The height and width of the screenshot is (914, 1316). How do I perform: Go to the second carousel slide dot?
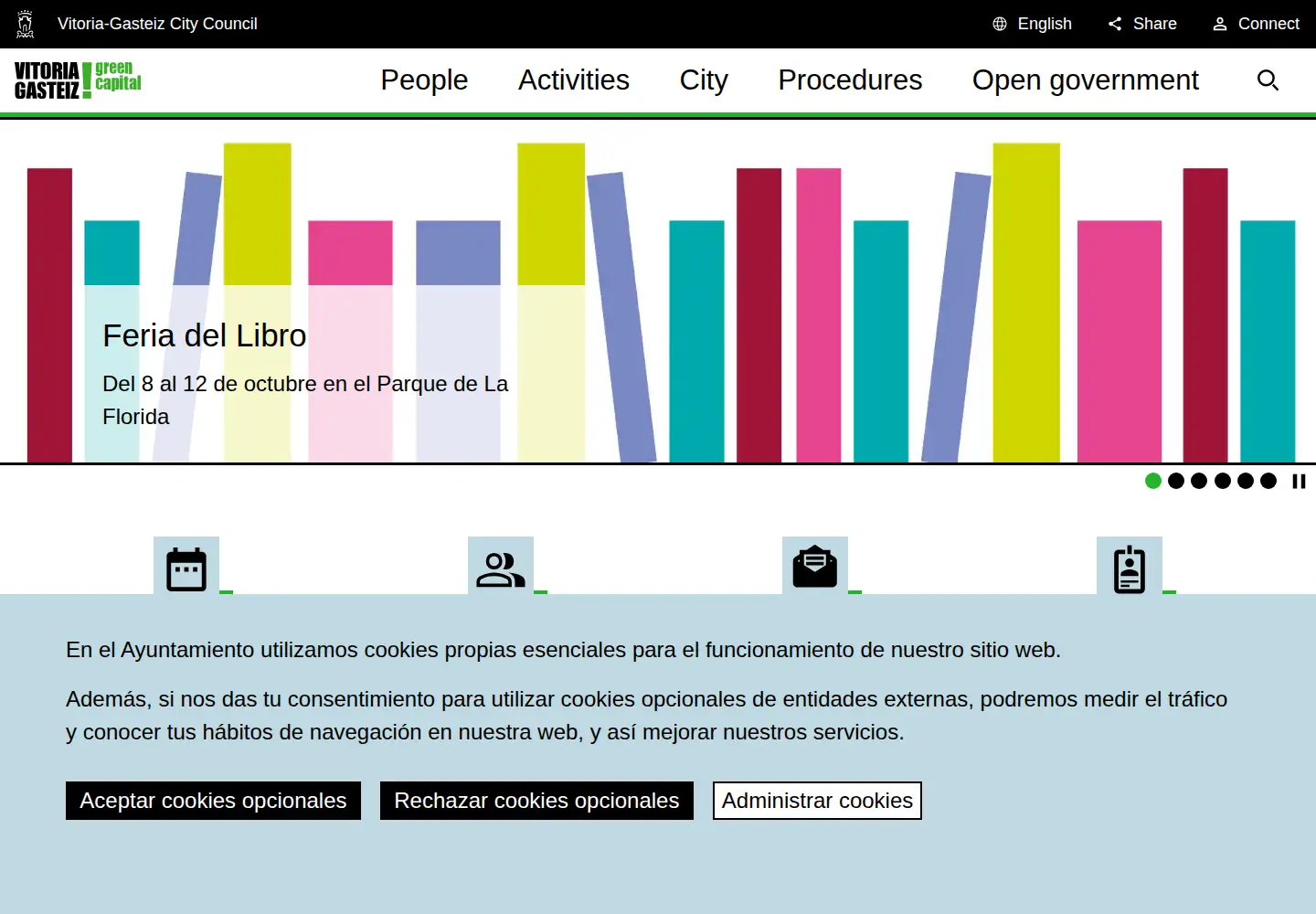click(1176, 481)
